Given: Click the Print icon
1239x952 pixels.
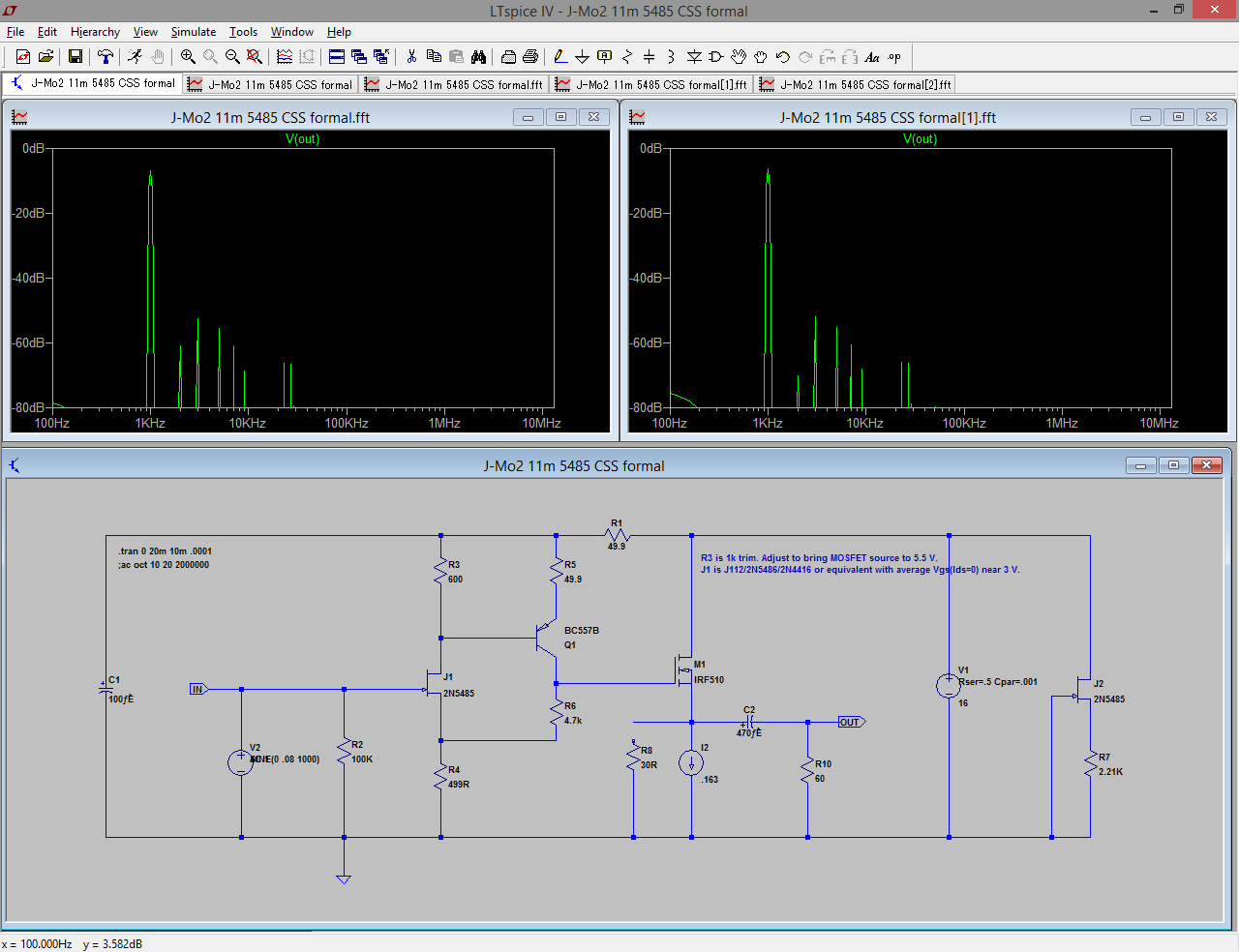Looking at the screenshot, I should pyautogui.click(x=530, y=57).
